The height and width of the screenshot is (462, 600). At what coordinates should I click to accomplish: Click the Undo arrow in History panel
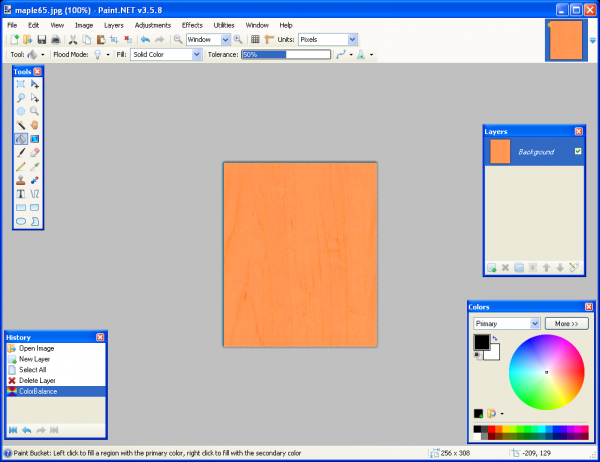(x=26, y=430)
